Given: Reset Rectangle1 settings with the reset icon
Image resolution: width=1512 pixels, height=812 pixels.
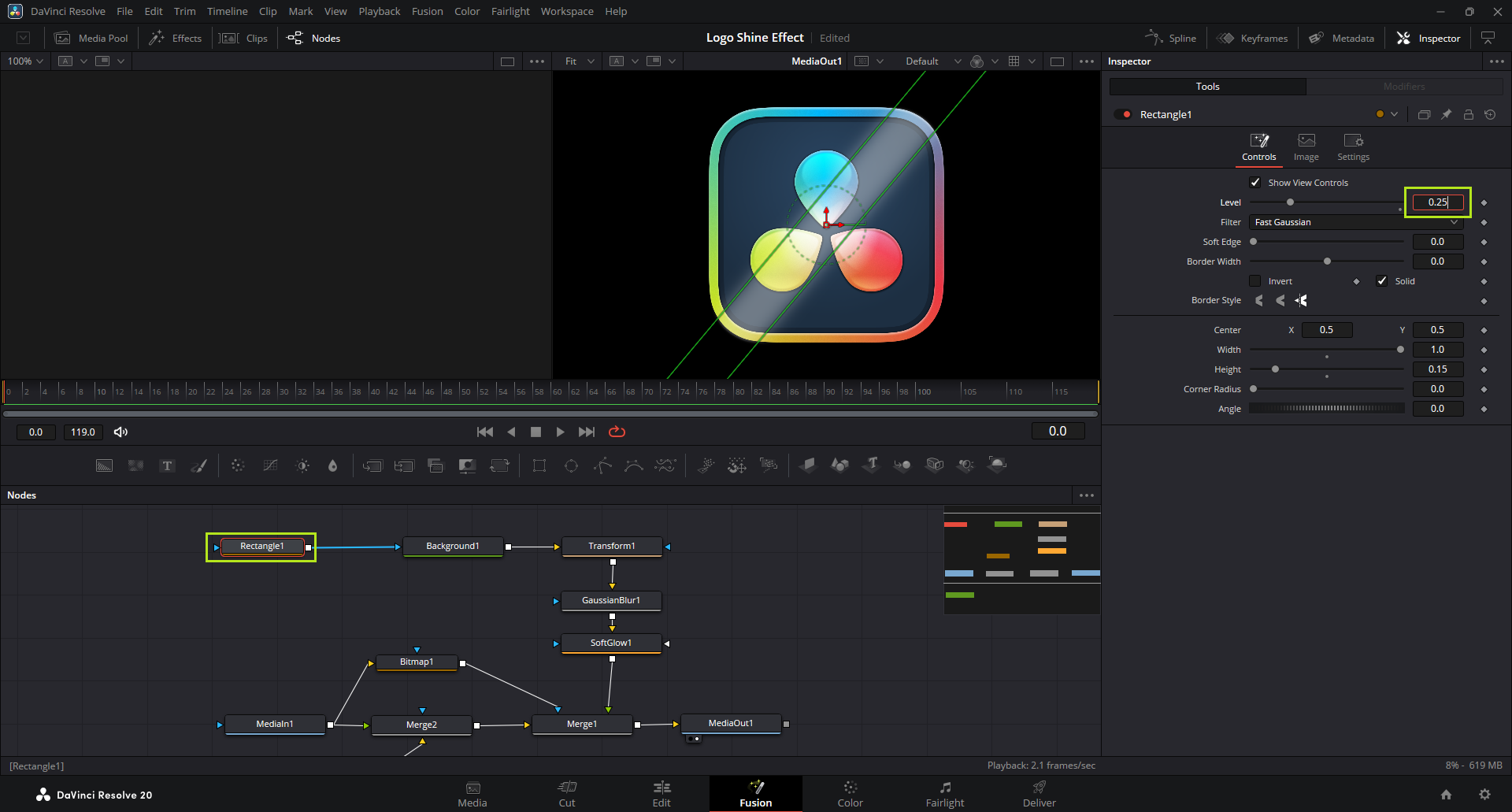Looking at the screenshot, I should [1490, 115].
